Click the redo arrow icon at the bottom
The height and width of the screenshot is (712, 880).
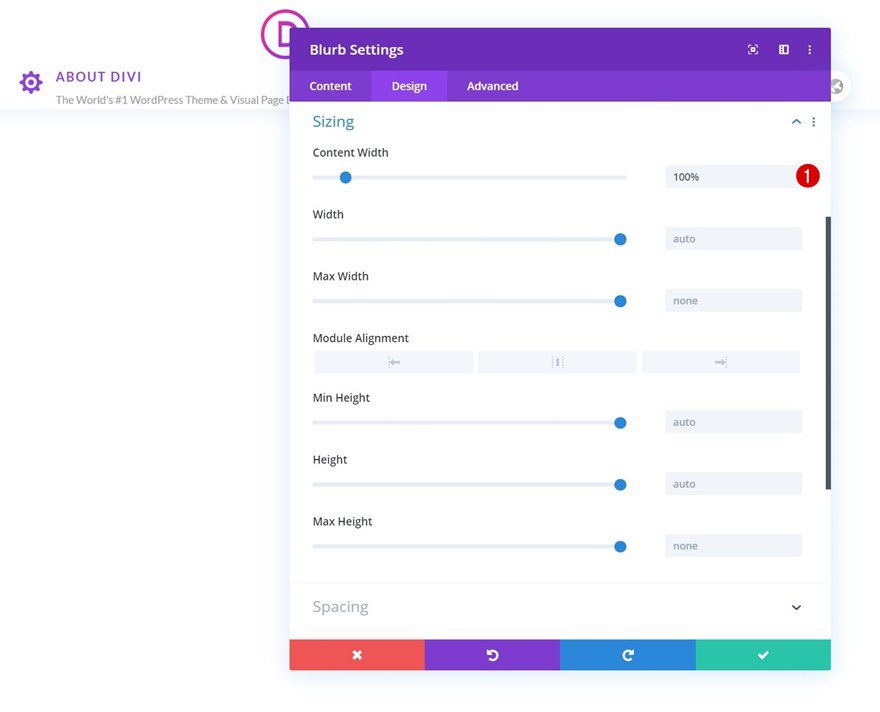(627, 655)
